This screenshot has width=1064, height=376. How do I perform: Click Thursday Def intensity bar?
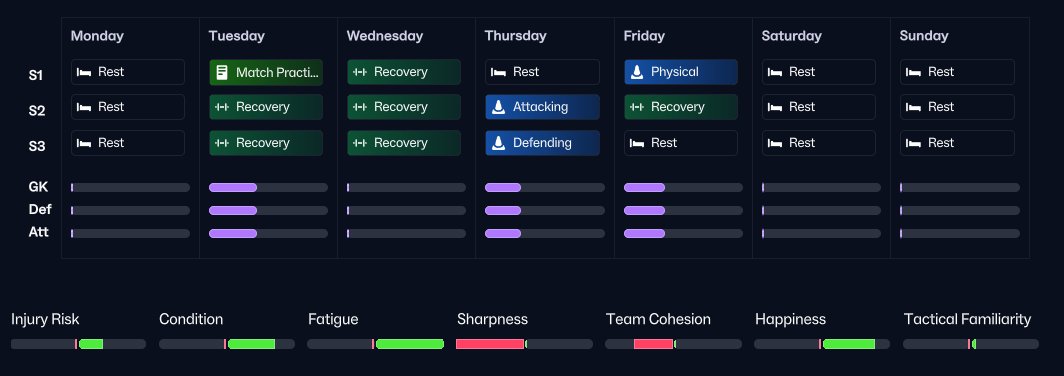(545, 210)
